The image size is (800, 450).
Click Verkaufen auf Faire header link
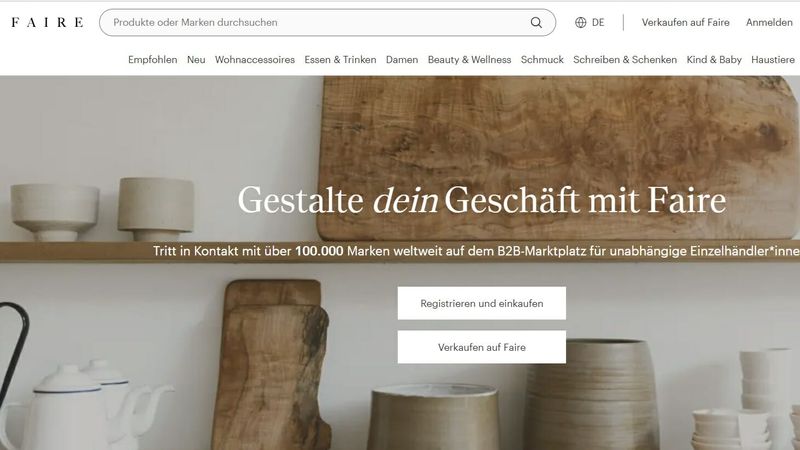[x=686, y=22]
